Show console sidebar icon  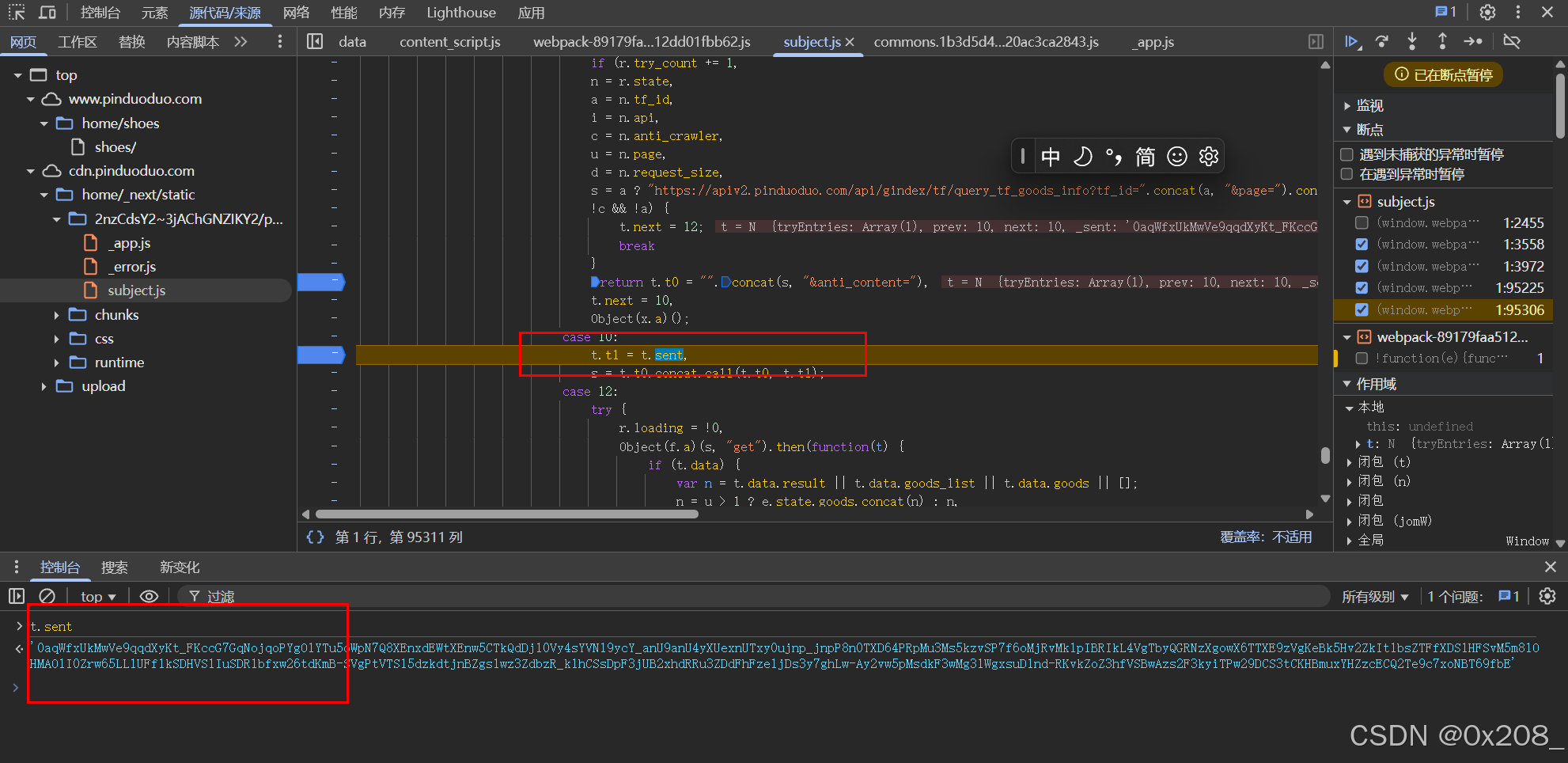pyautogui.click(x=17, y=596)
